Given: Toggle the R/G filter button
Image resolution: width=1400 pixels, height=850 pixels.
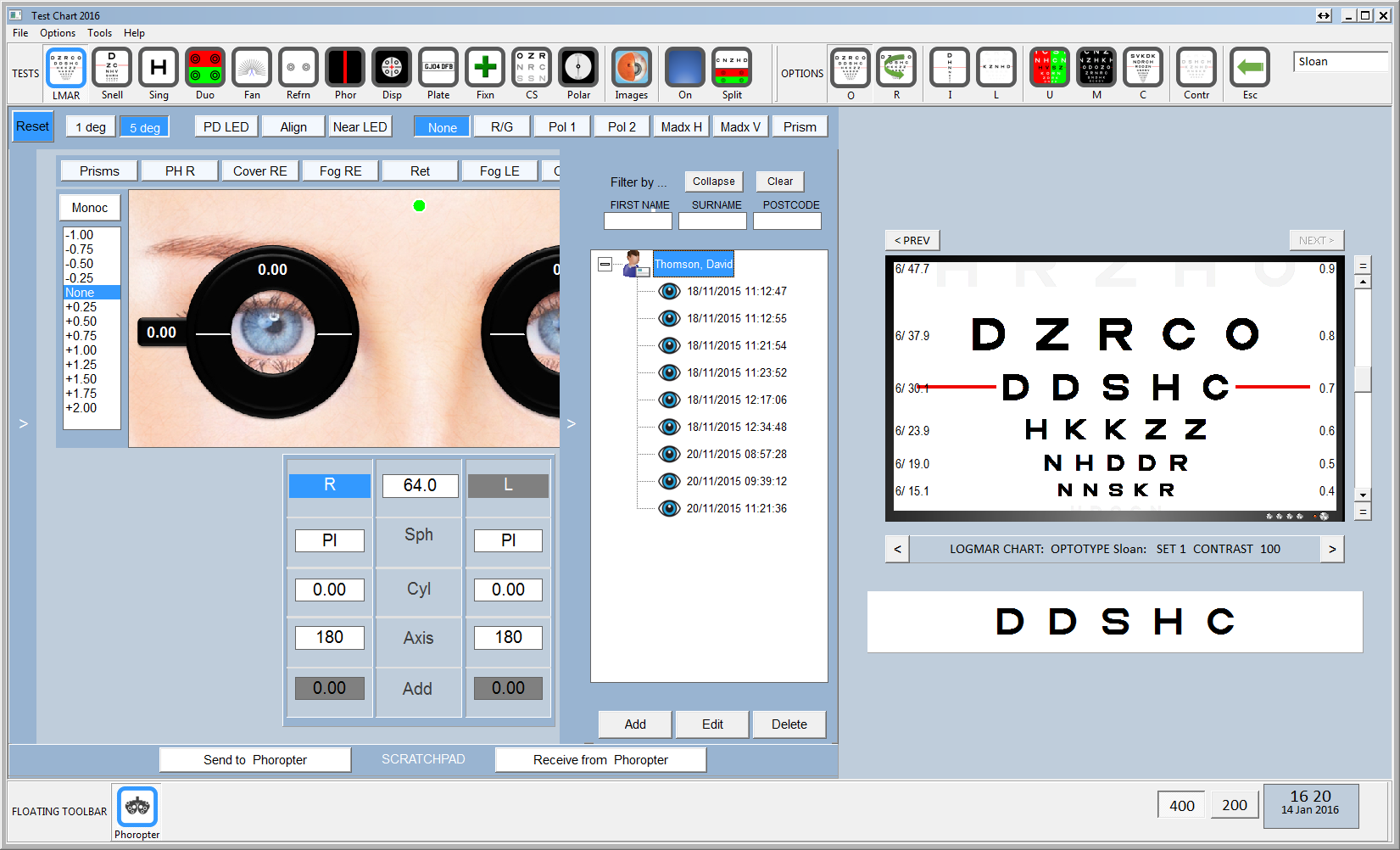Looking at the screenshot, I should click(502, 127).
